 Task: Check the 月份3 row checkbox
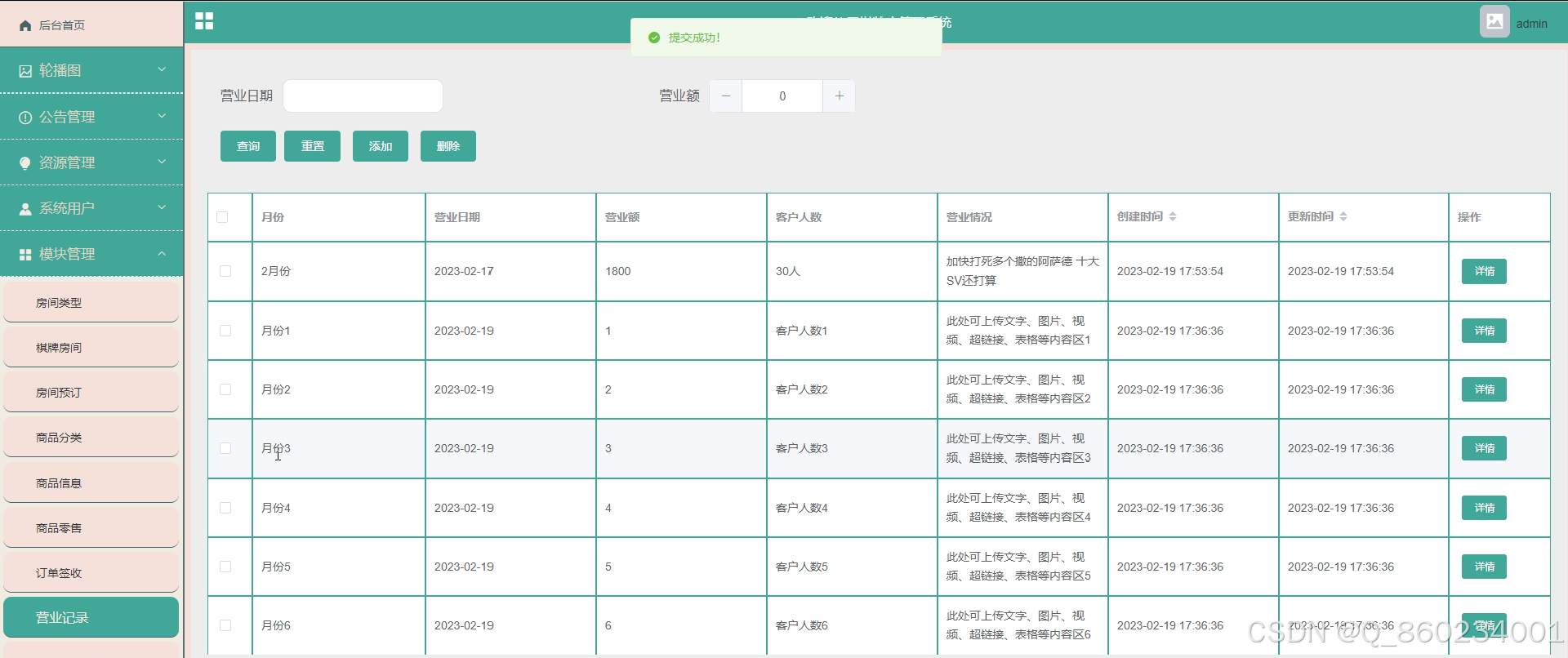point(225,448)
